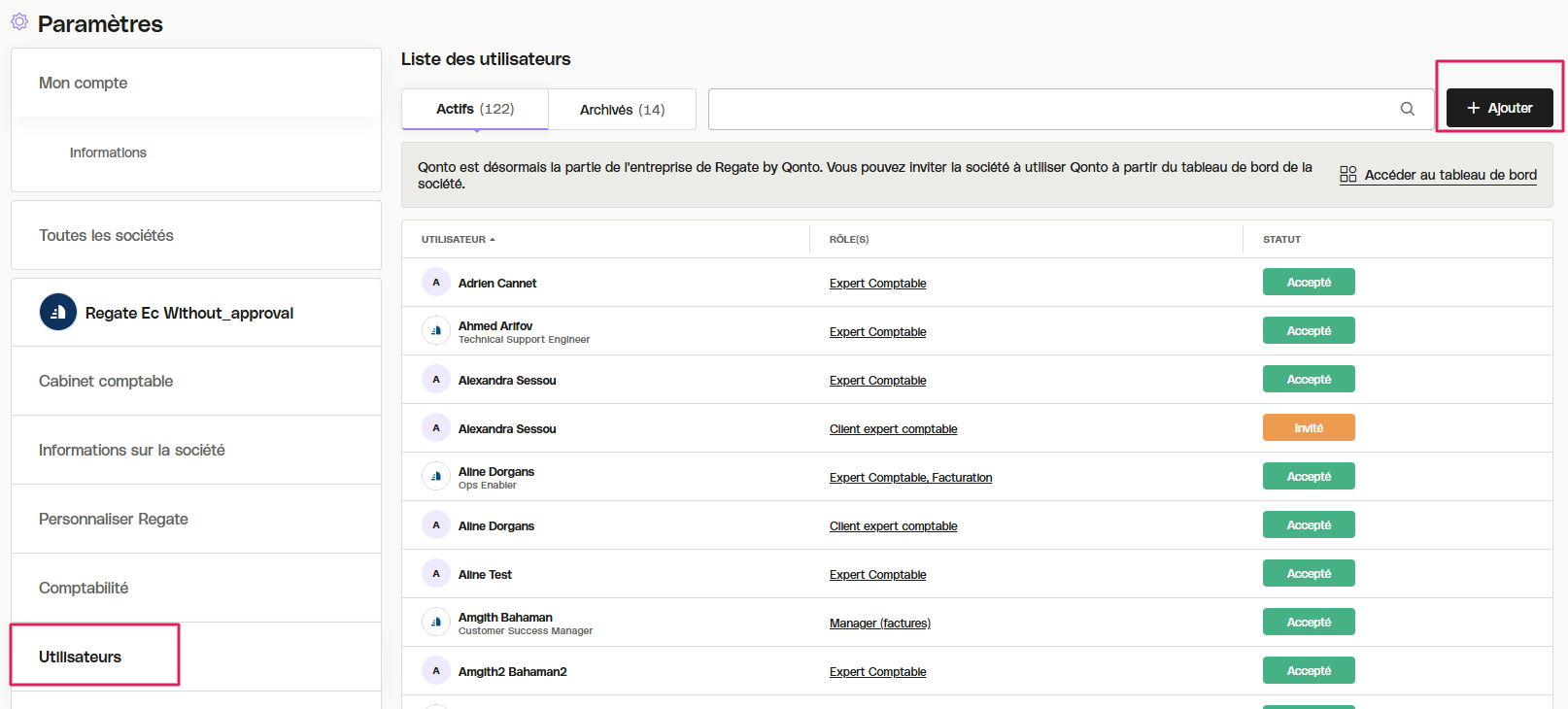Click Adrien Cannet's avatar

click(436, 282)
